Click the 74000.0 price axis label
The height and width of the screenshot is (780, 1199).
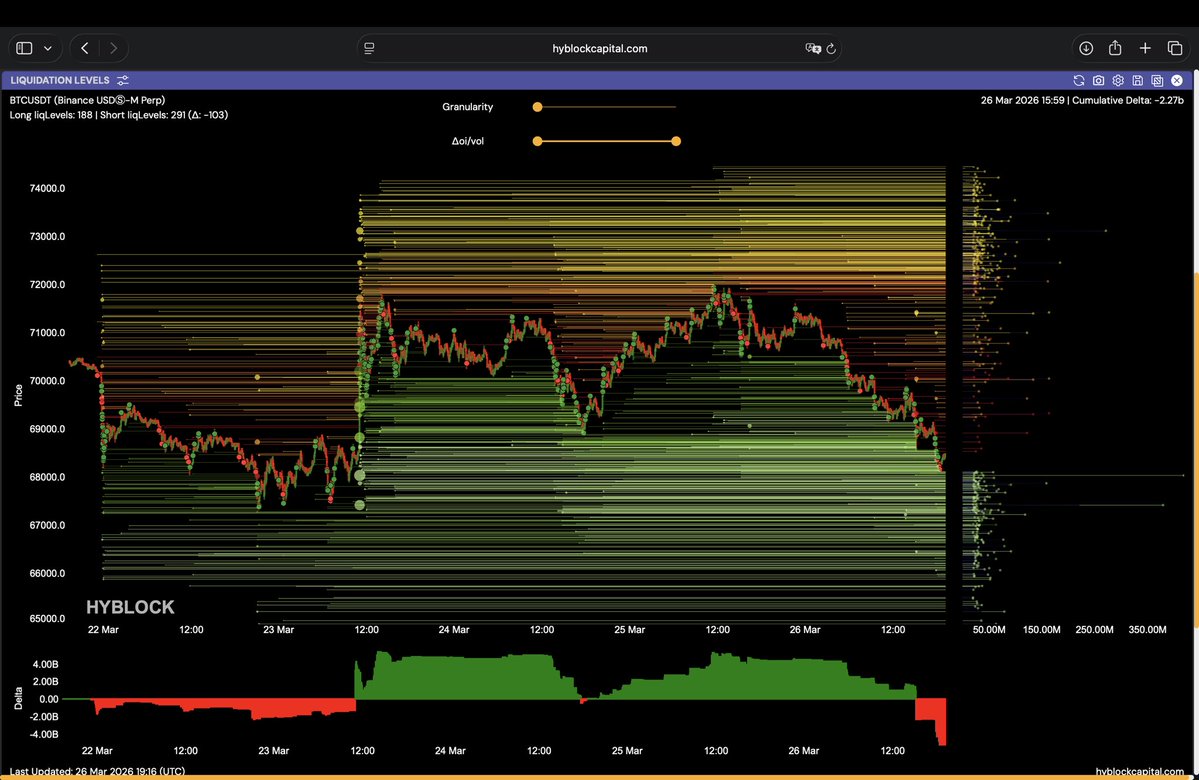point(47,188)
